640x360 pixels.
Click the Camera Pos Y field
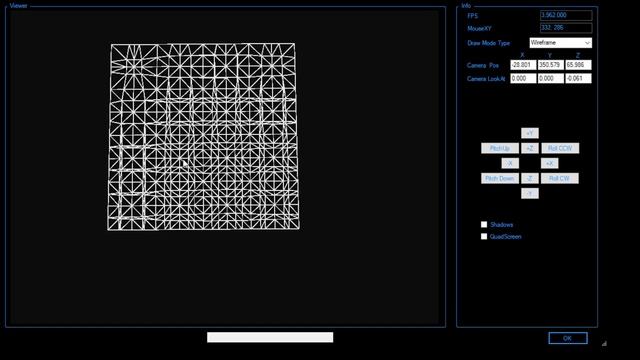pyautogui.click(x=551, y=65)
